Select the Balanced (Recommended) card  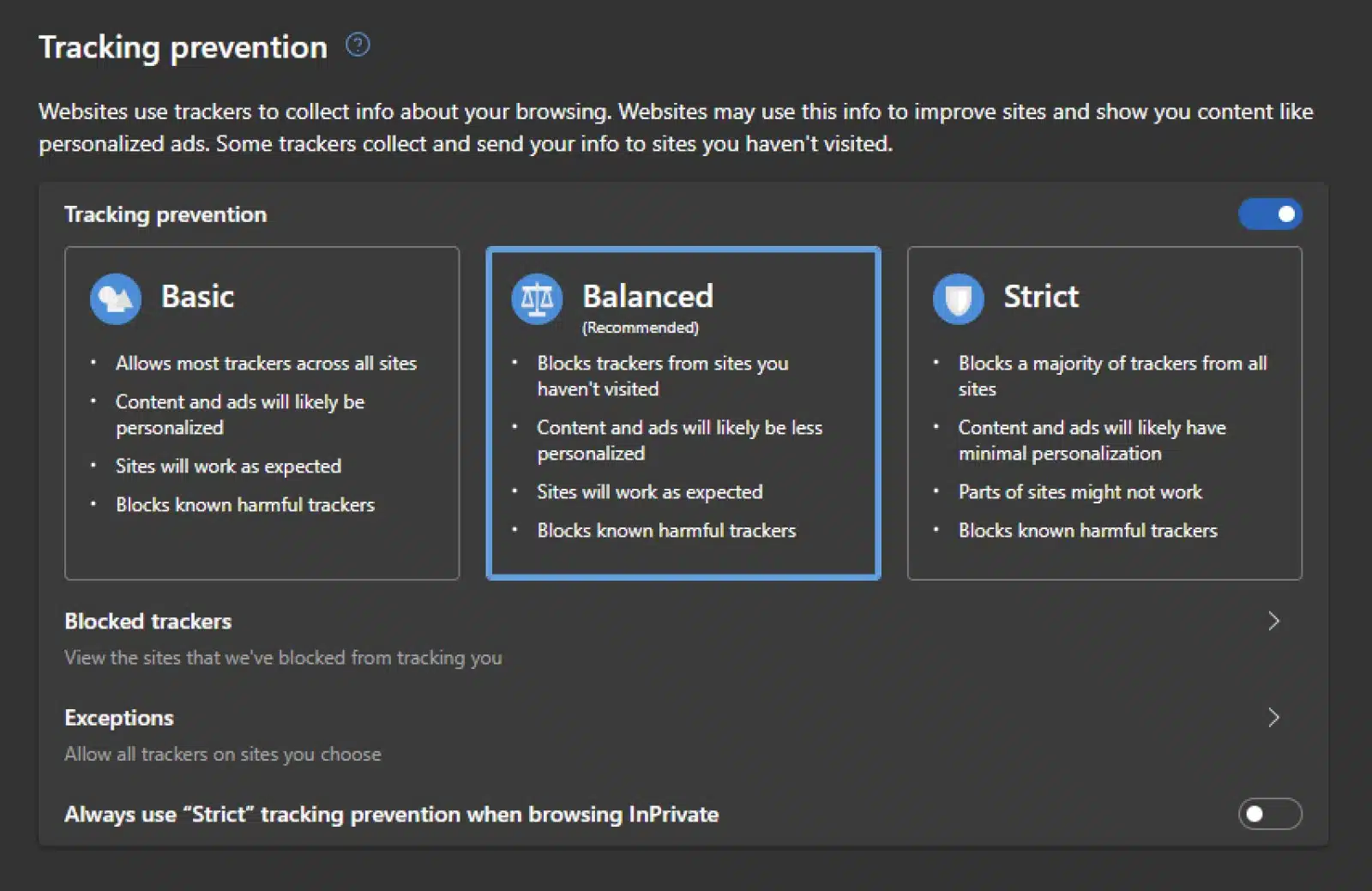pyautogui.click(x=683, y=413)
